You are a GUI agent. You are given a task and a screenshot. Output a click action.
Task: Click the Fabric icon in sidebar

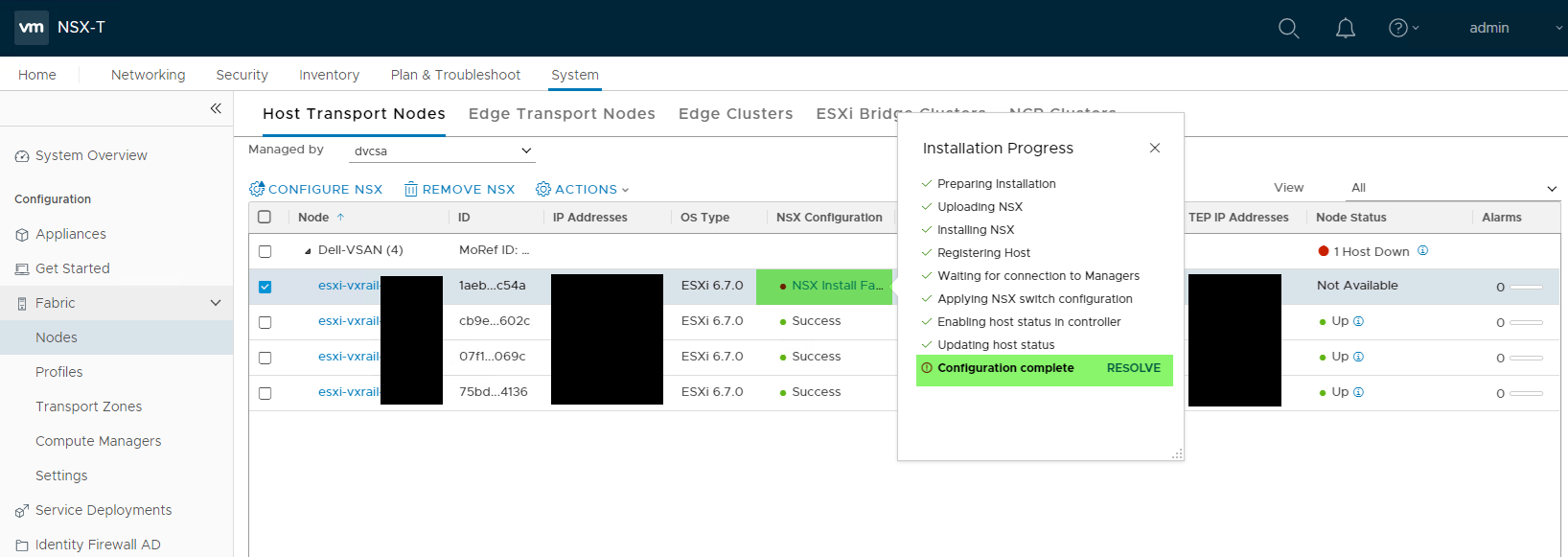tap(22, 304)
